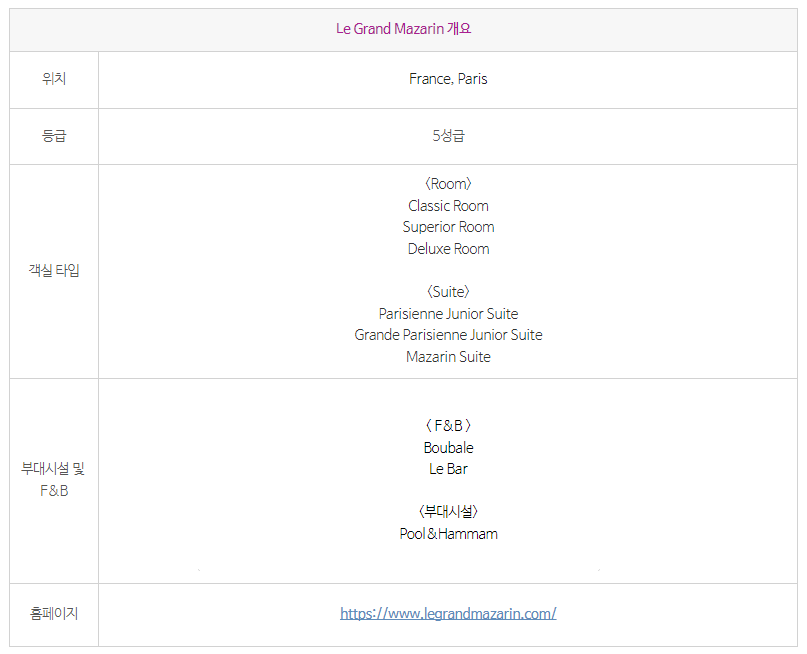Select 'Pool&Hammam' text

click(x=448, y=534)
